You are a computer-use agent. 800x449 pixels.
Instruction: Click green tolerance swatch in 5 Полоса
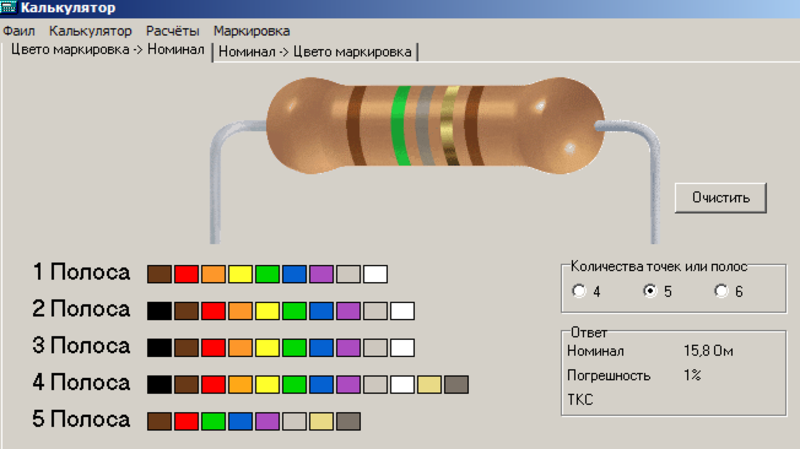click(213, 421)
